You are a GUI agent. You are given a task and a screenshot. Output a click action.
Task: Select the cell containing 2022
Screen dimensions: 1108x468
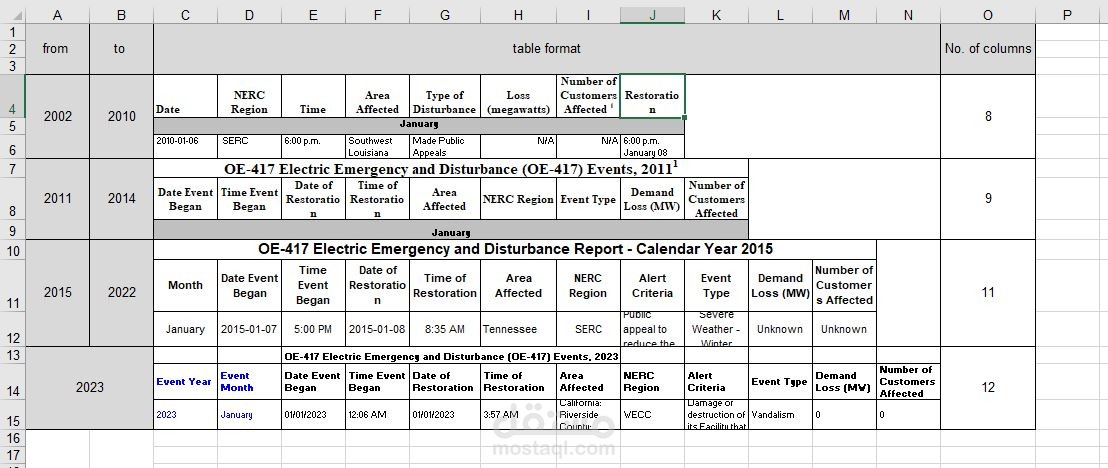[x=121, y=292]
